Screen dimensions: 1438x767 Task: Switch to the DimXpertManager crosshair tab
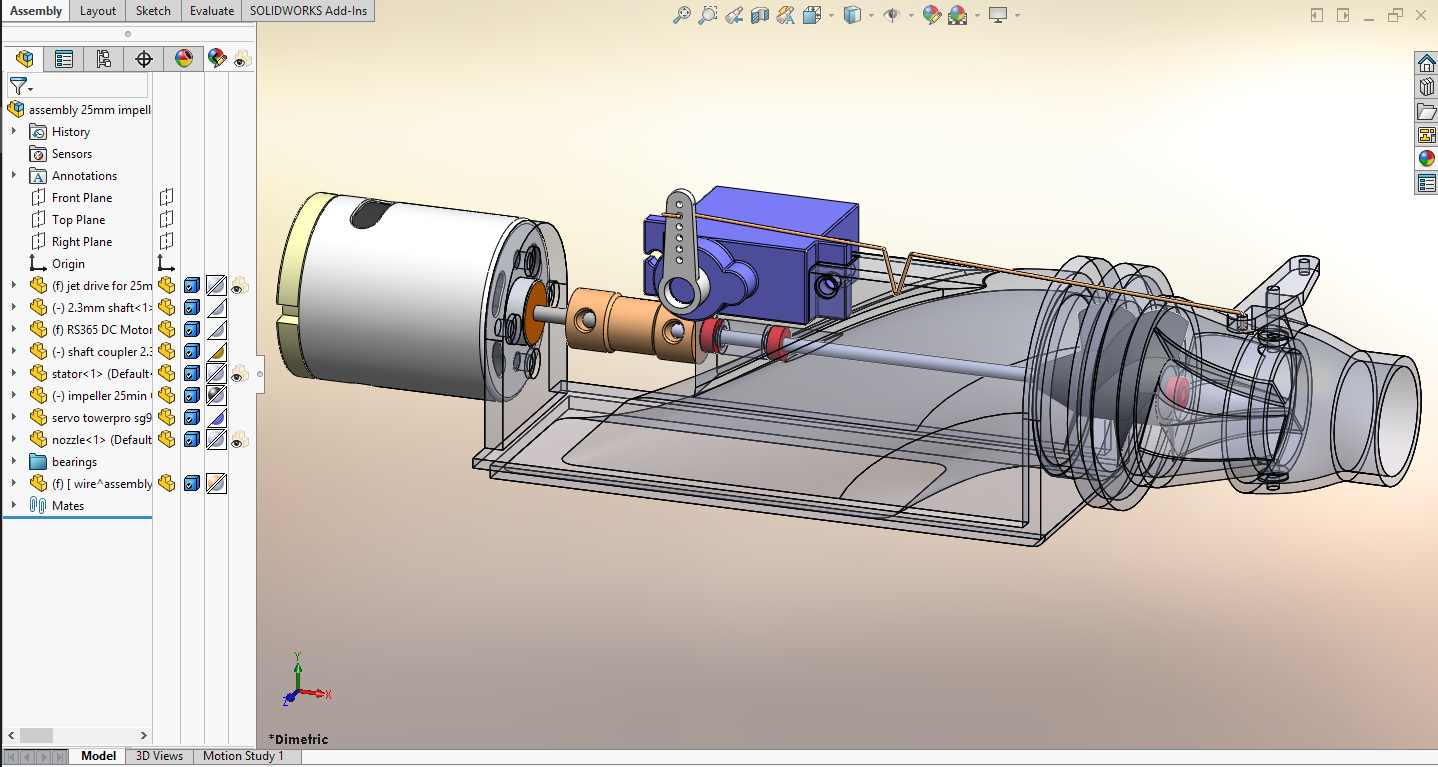(143, 59)
